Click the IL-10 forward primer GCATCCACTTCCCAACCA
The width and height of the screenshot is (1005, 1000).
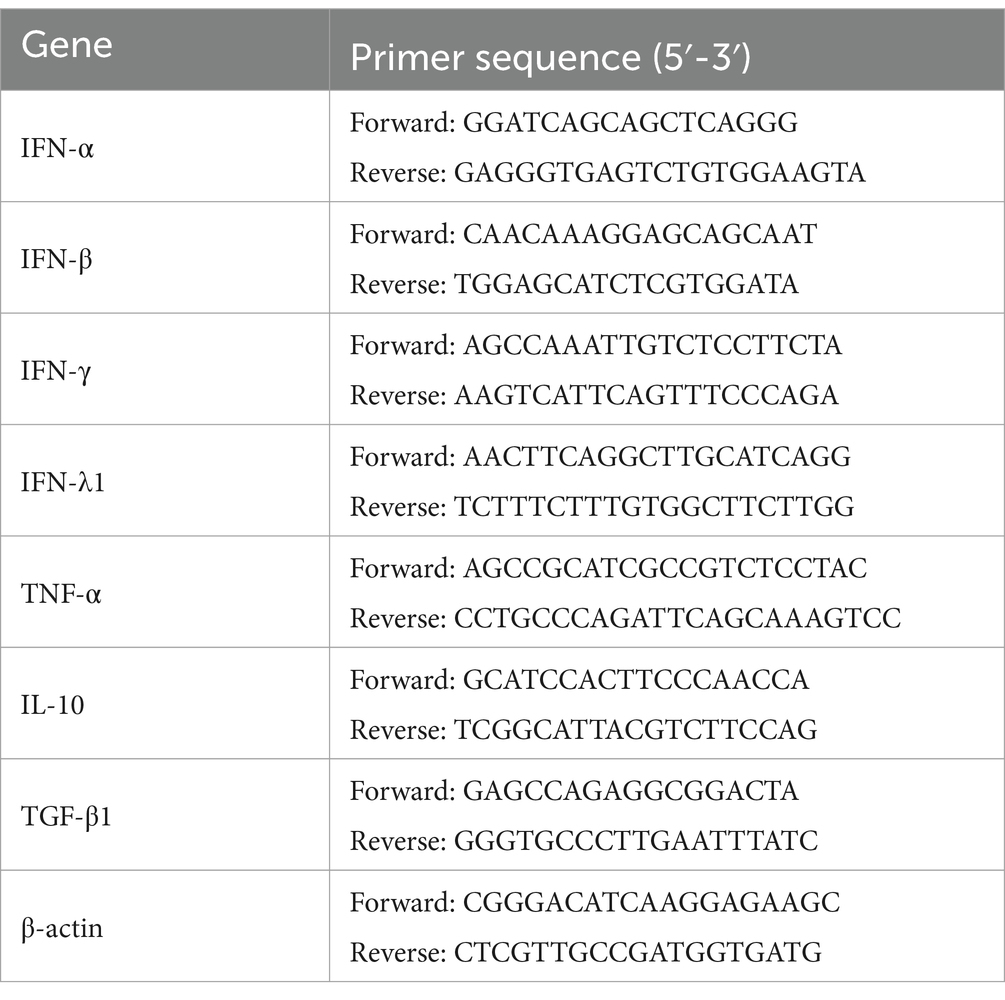tap(636, 679)
